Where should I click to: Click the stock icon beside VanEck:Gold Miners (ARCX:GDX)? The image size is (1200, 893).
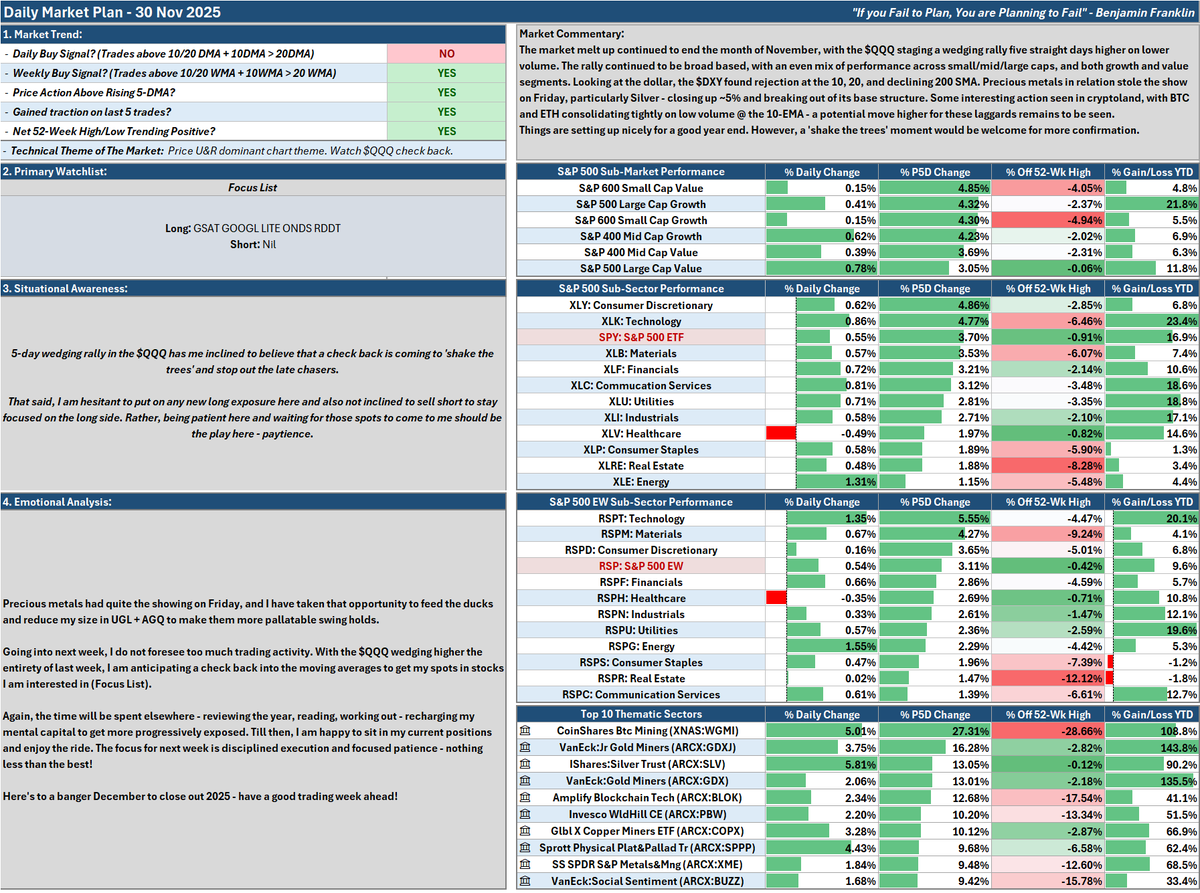(526, 781)
